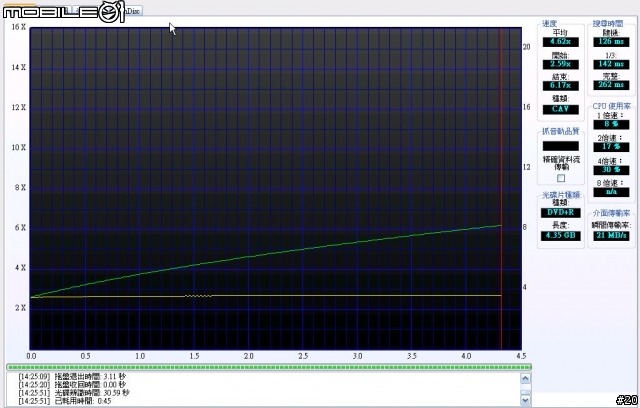Click log entry showing elapsed time 0:45

(65, 401)
